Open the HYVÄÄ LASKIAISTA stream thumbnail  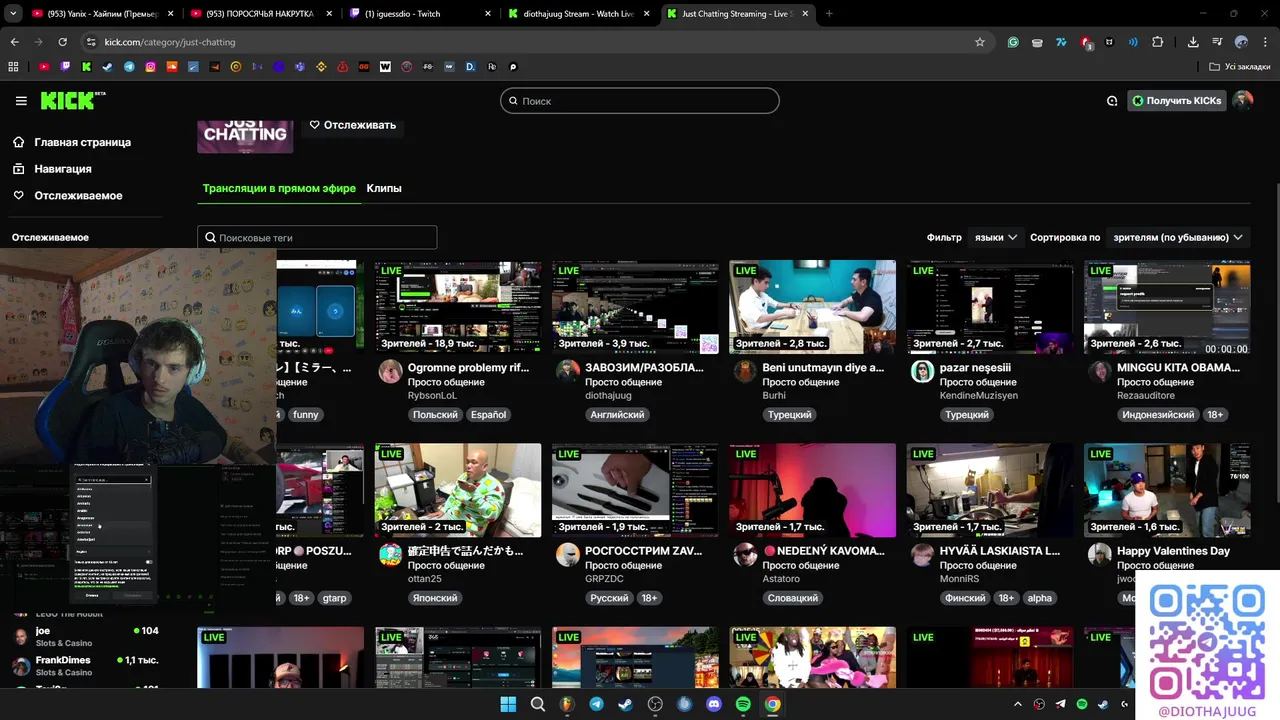[x=990, y=490]
